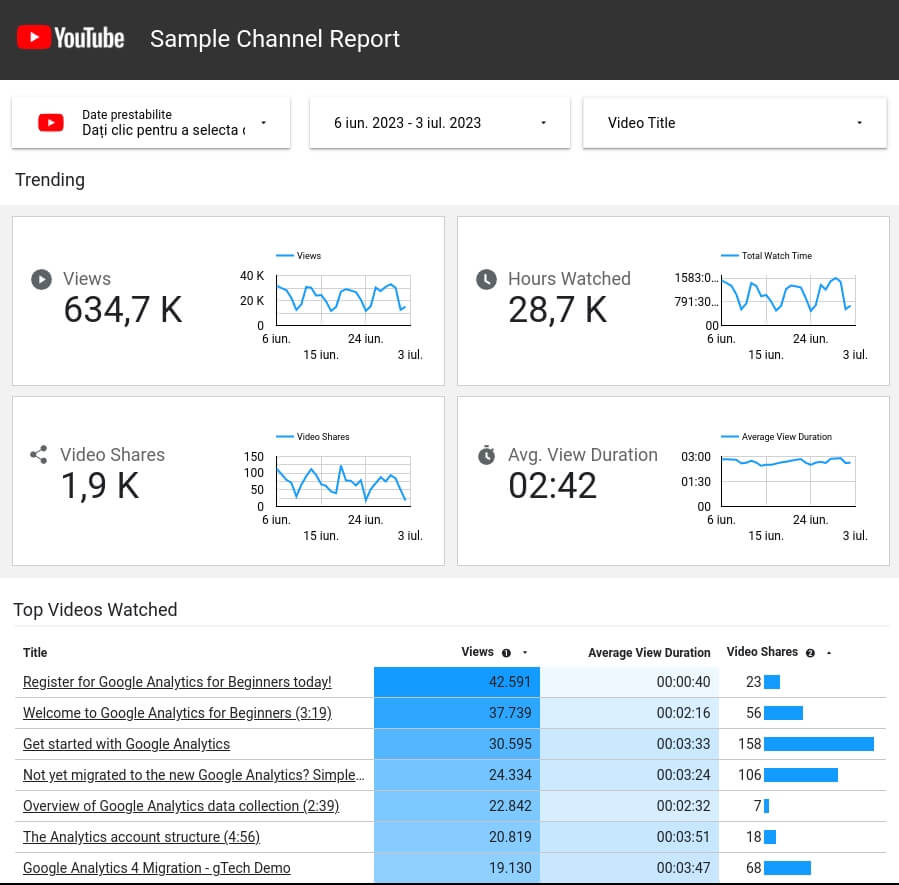The width and height of the screenshot is (899, 885).
Task: Click the info icon next to Views column
Action: click(506, 653)
